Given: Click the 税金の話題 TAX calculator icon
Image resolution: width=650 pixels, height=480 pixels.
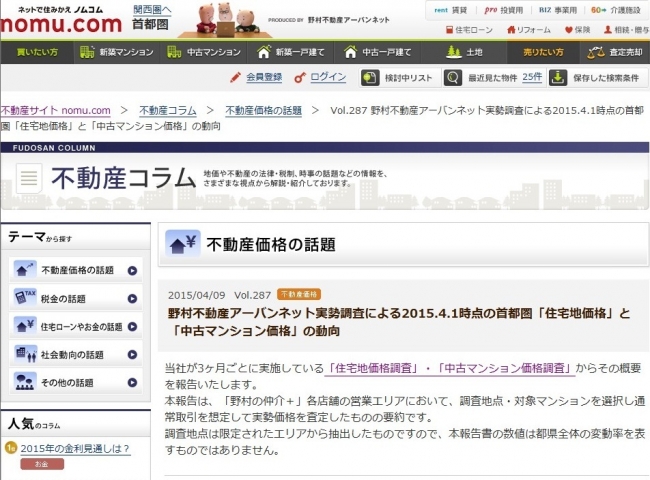Looking at the screenshot, I should (25, 298).
